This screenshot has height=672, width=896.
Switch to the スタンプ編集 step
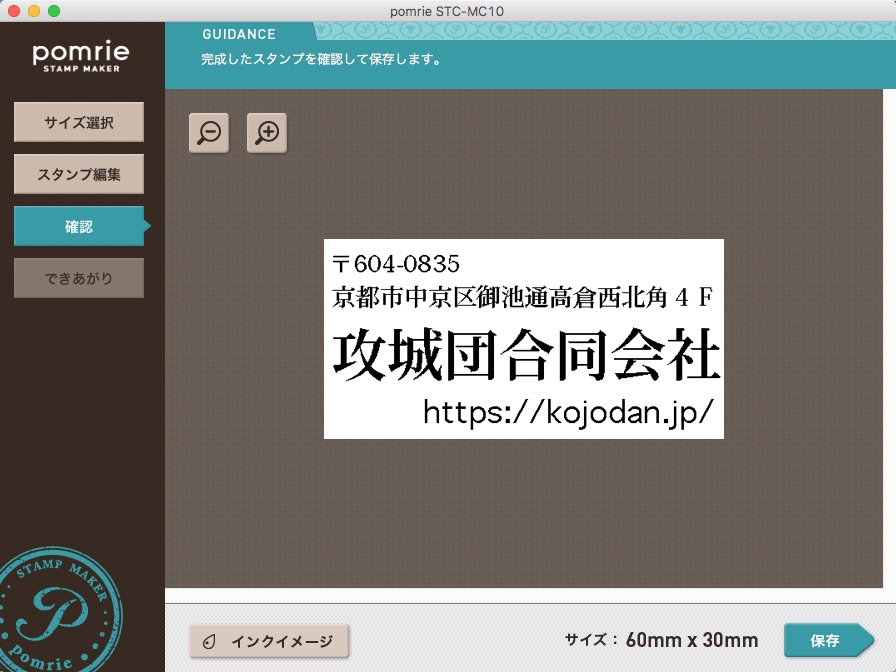tap(78, 174)
